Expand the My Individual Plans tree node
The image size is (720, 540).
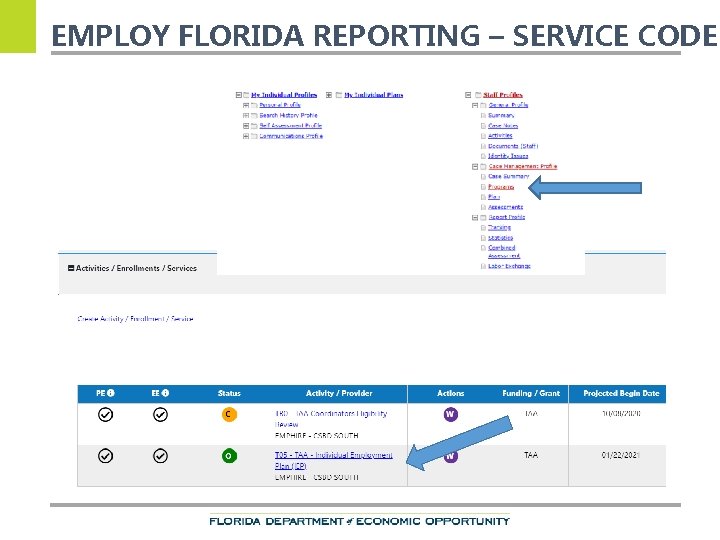tap(329, 95)
